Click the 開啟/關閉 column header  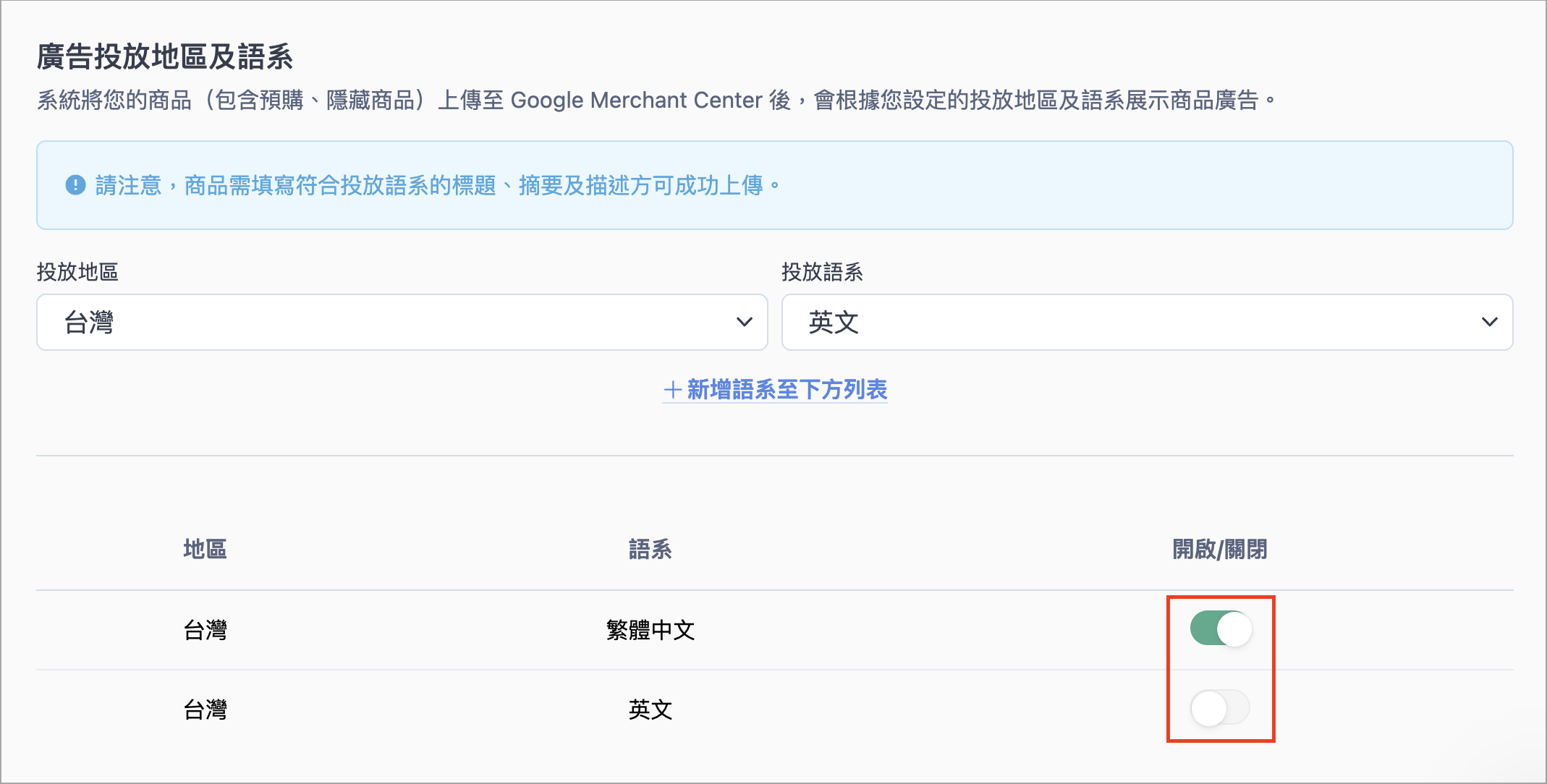(1220, 549)
